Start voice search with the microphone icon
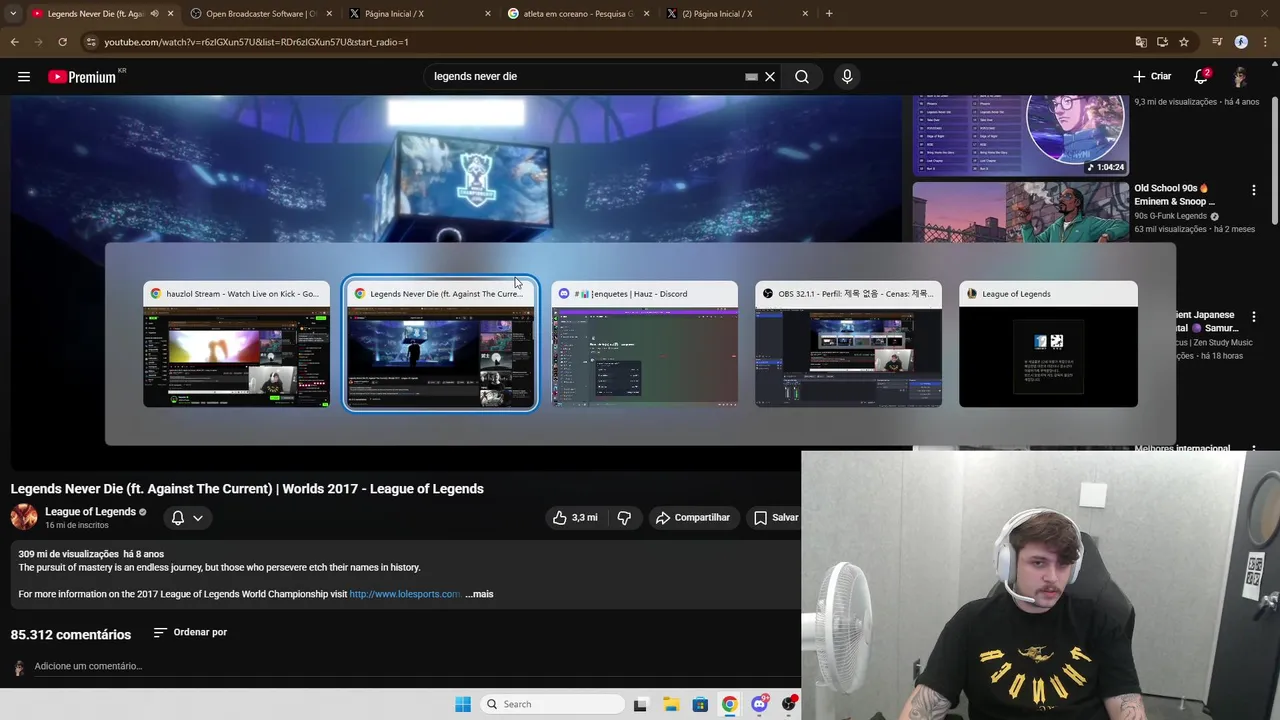This screenshot has width=1280, height=720. pos(847,76)
